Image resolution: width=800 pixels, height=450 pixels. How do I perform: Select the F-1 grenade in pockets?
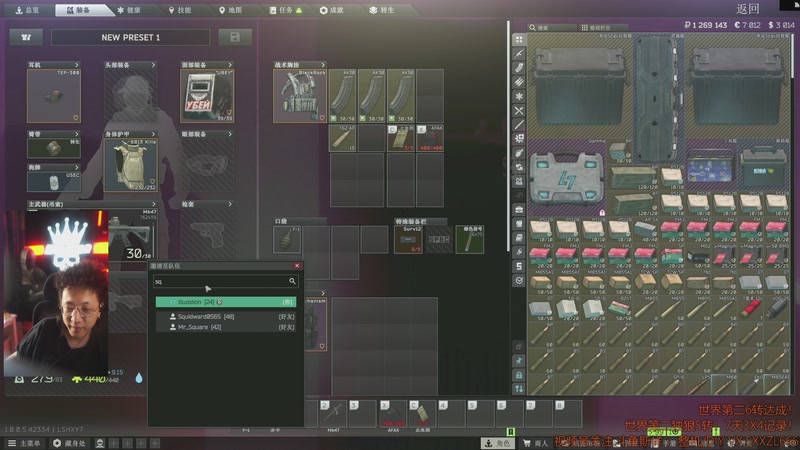[287, 239]
